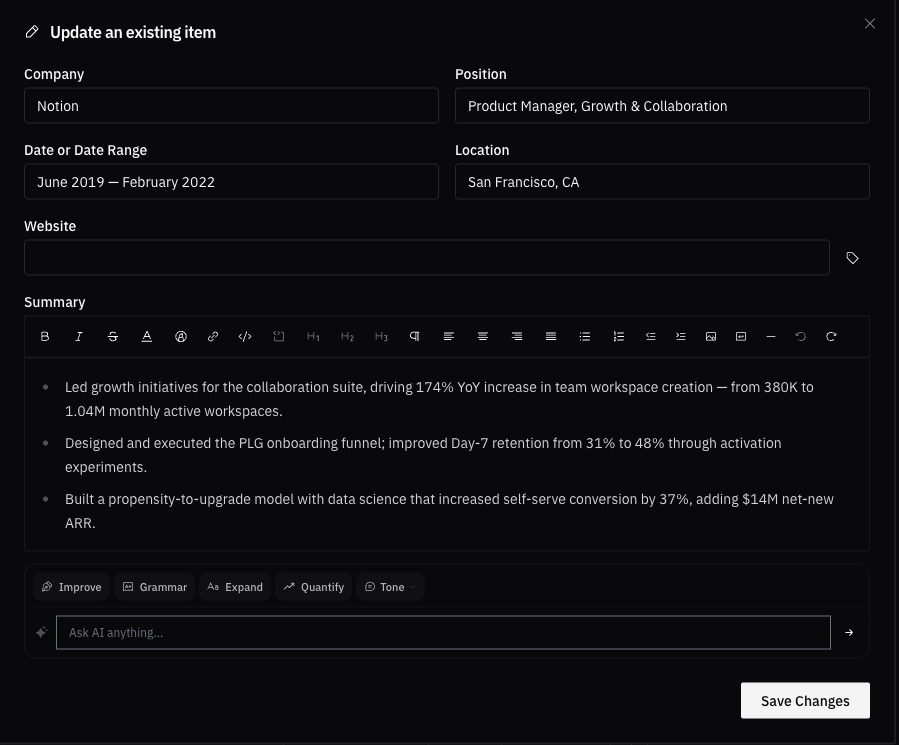899x745 pixels.
Task: Toggle italic formatting
Action: [79, 336]
